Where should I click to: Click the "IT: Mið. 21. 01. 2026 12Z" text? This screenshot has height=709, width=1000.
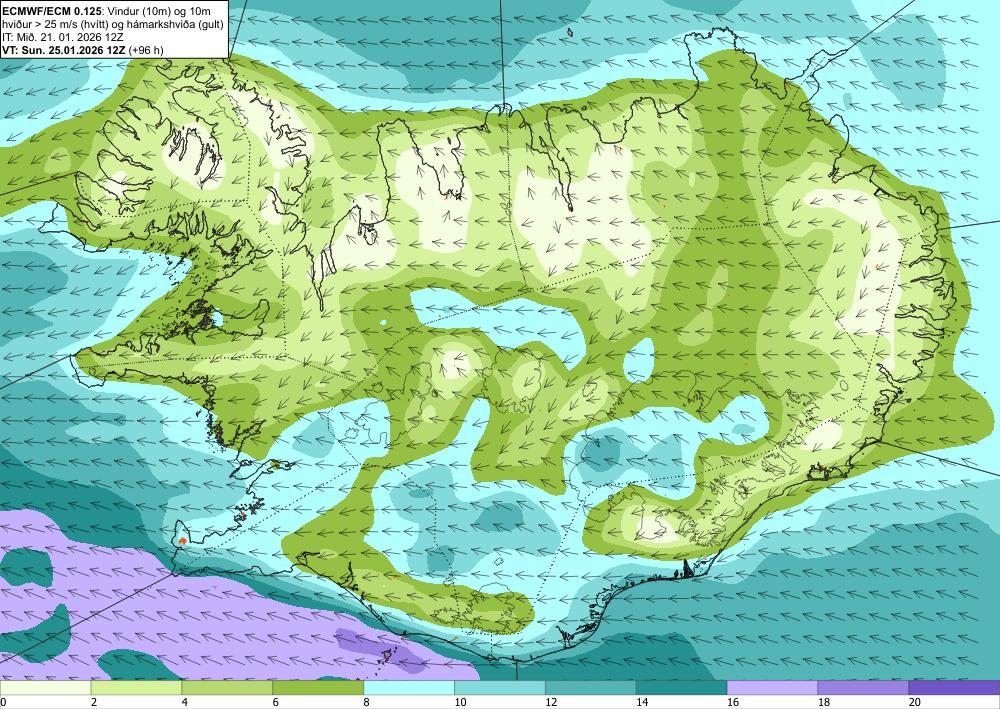pyautogui.click(x=62, y=37)
